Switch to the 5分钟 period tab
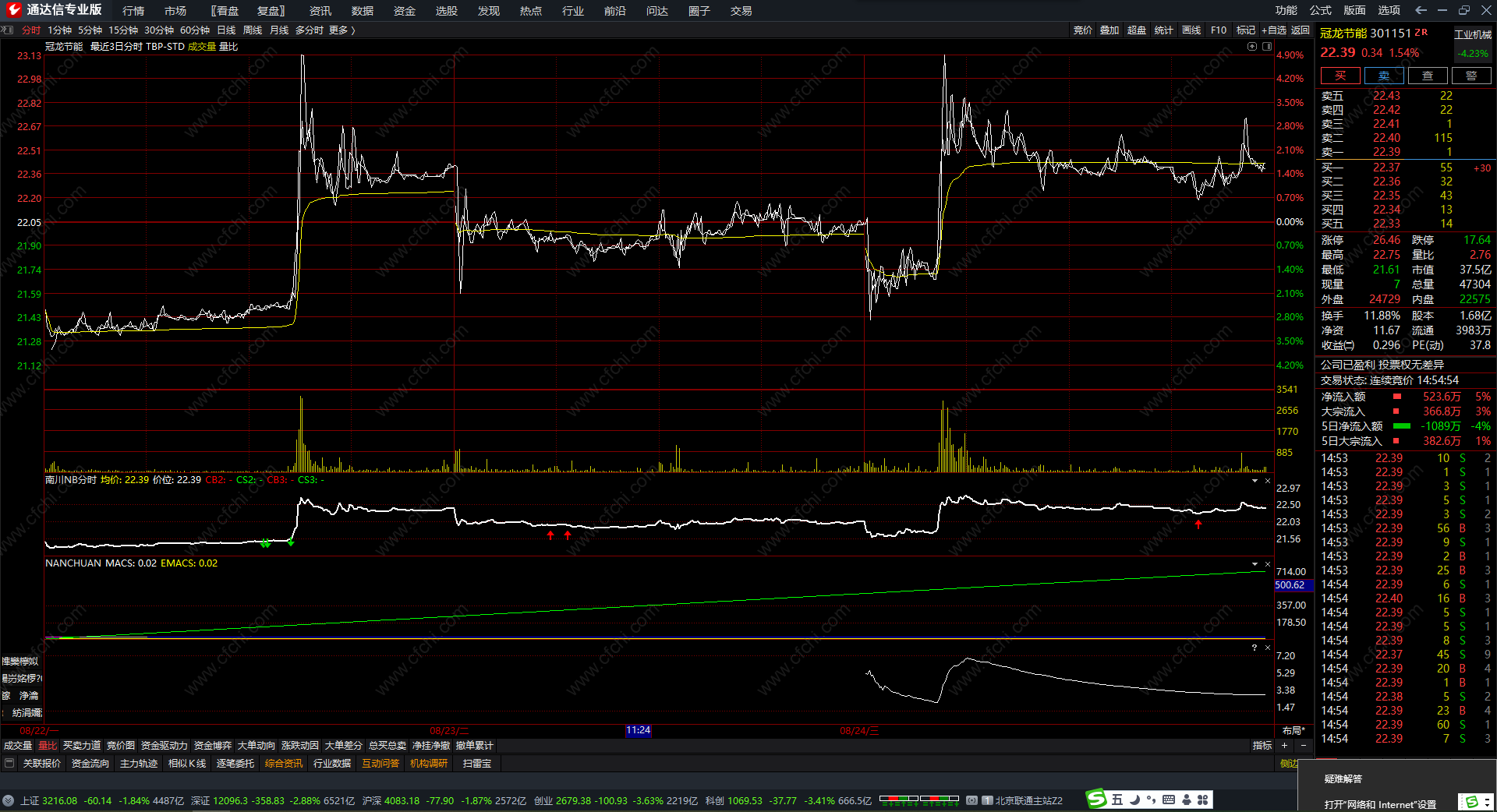 click(x=90, y=30)
